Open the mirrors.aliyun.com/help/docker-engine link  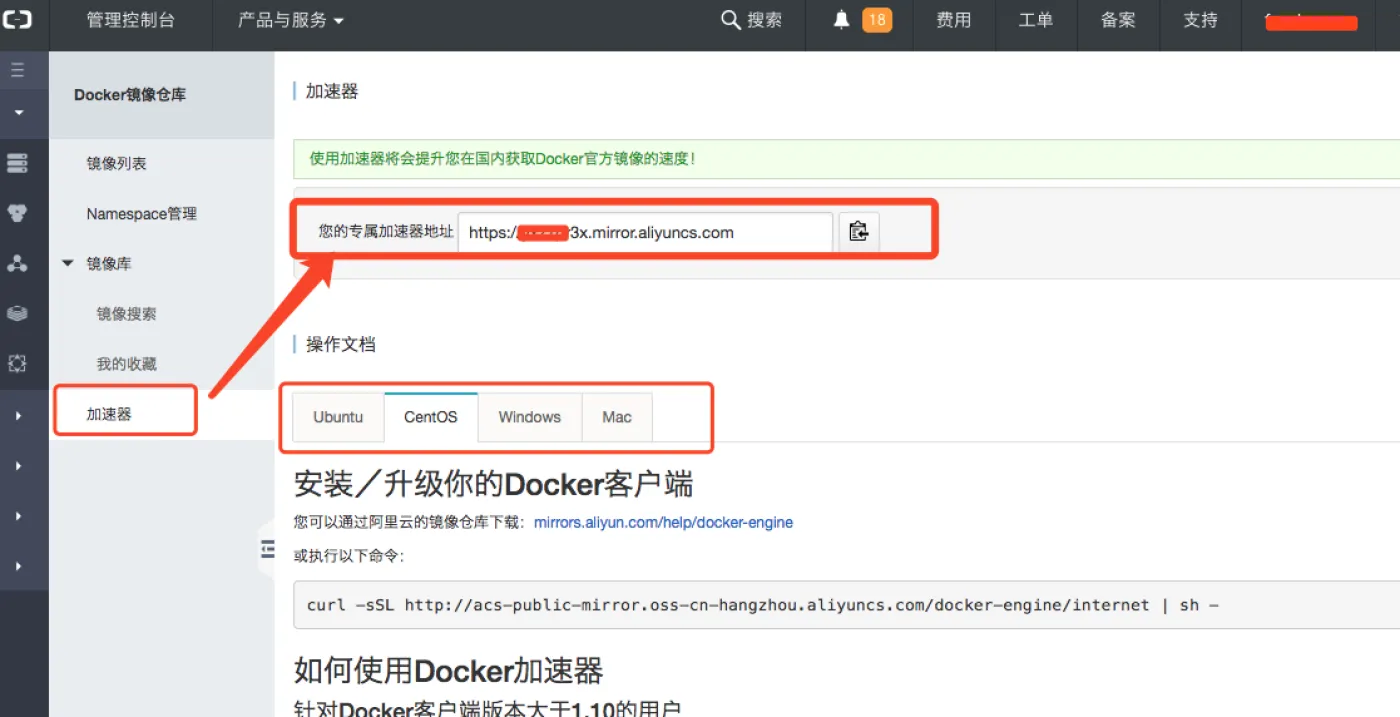point(663,522)
